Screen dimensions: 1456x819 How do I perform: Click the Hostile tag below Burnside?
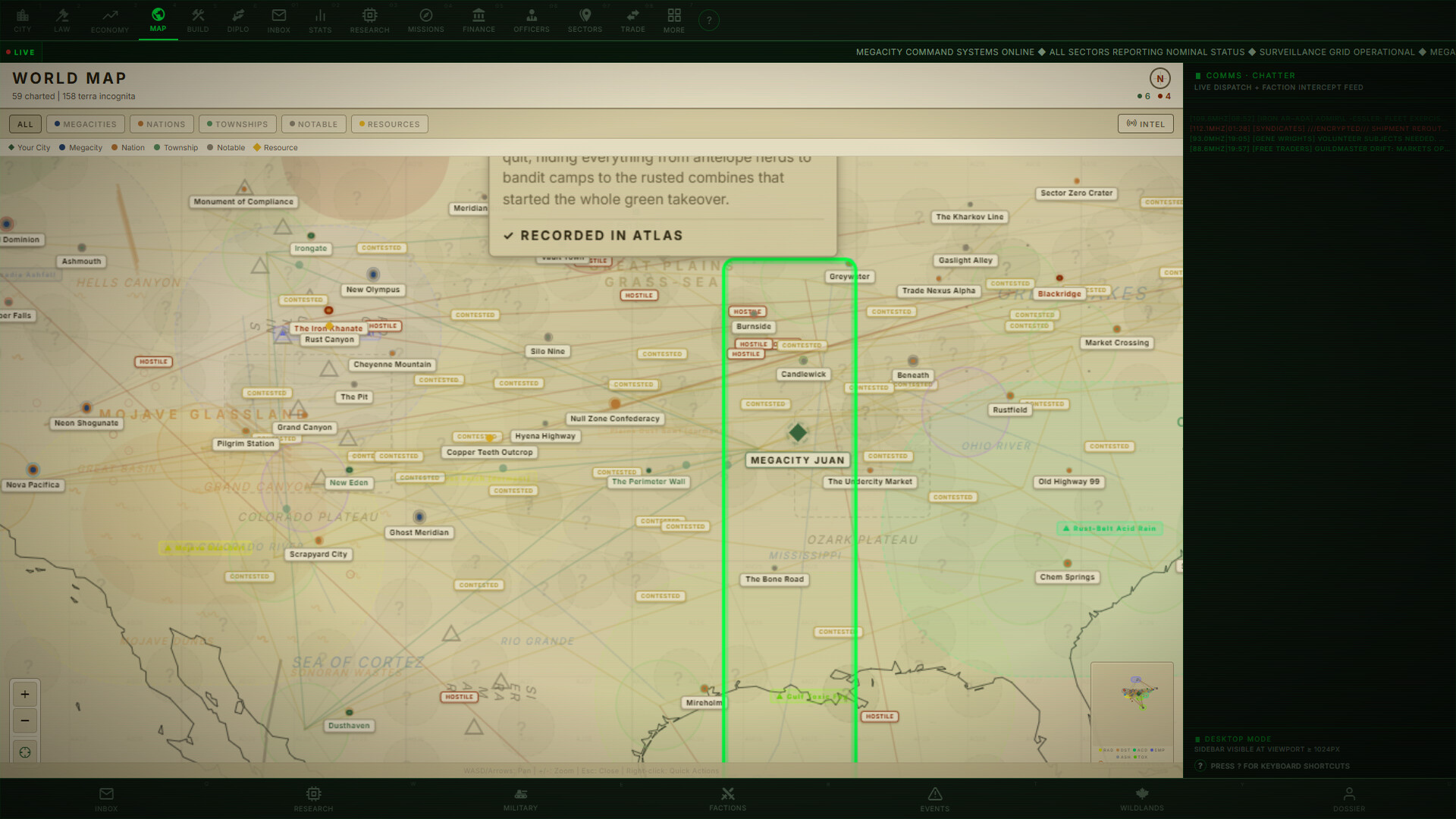[753, 344]
